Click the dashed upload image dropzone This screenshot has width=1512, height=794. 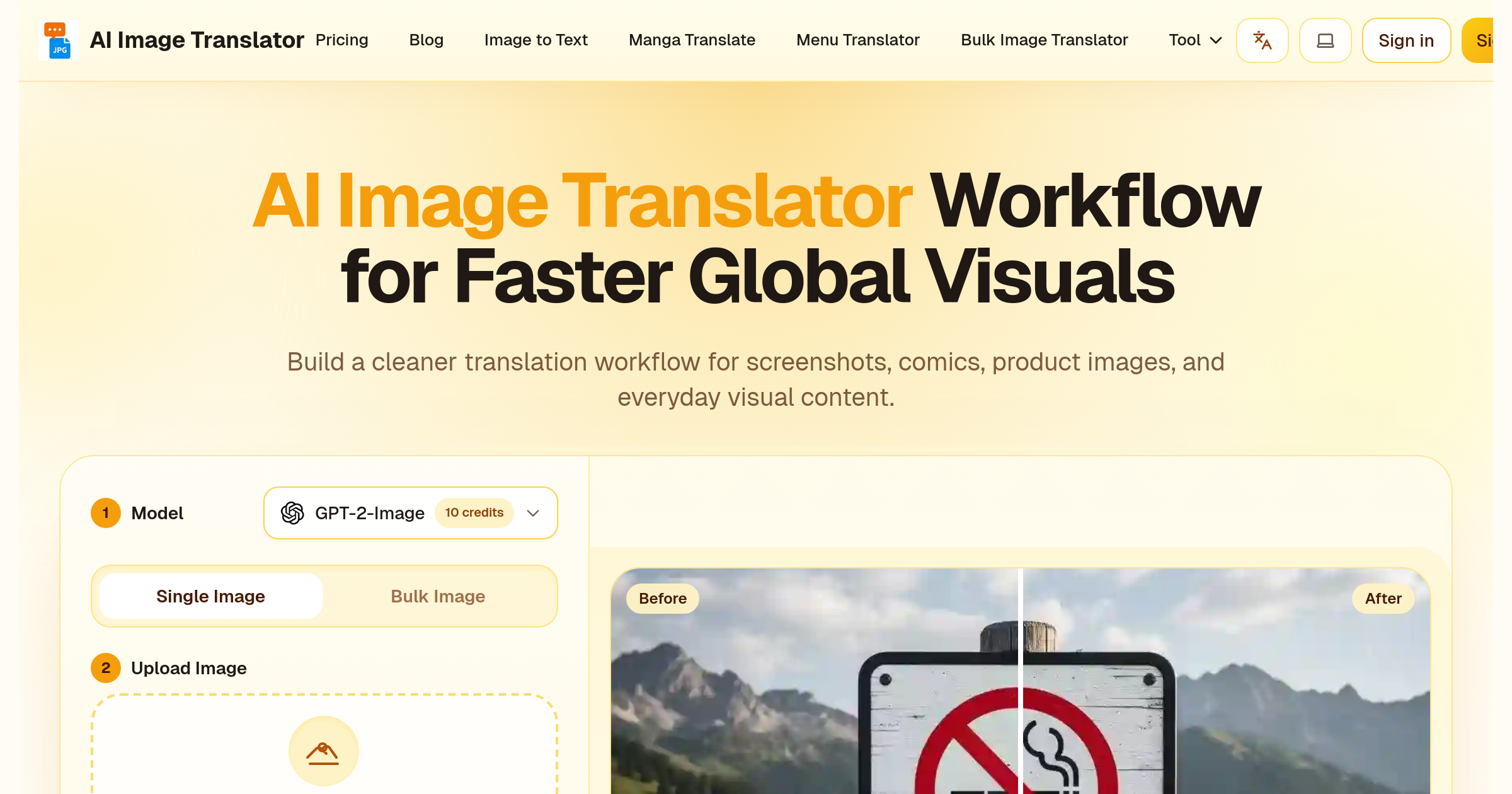coord(324,744)
